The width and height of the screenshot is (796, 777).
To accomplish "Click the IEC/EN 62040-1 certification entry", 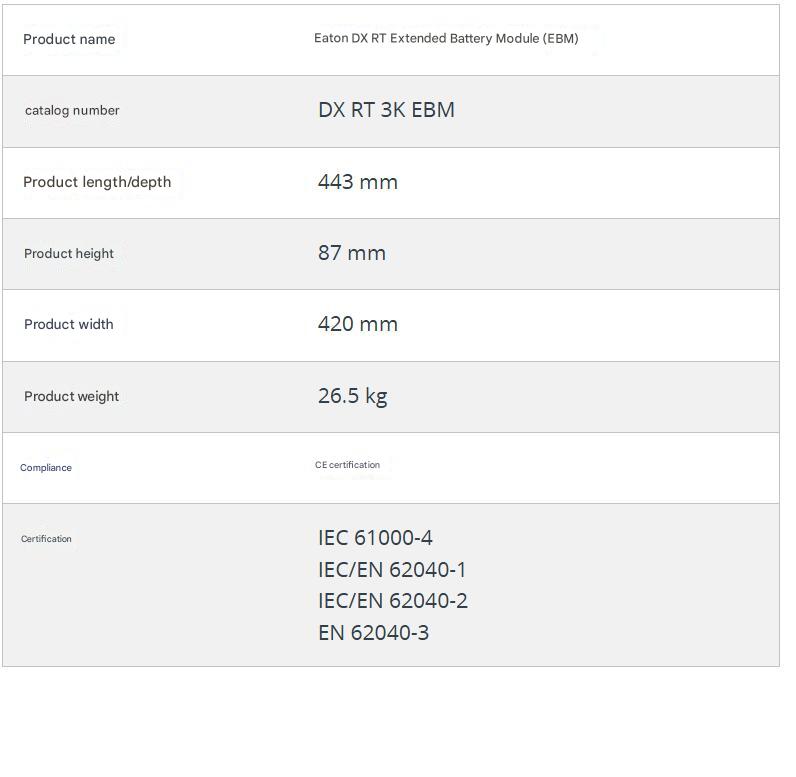I will point(392,570).
